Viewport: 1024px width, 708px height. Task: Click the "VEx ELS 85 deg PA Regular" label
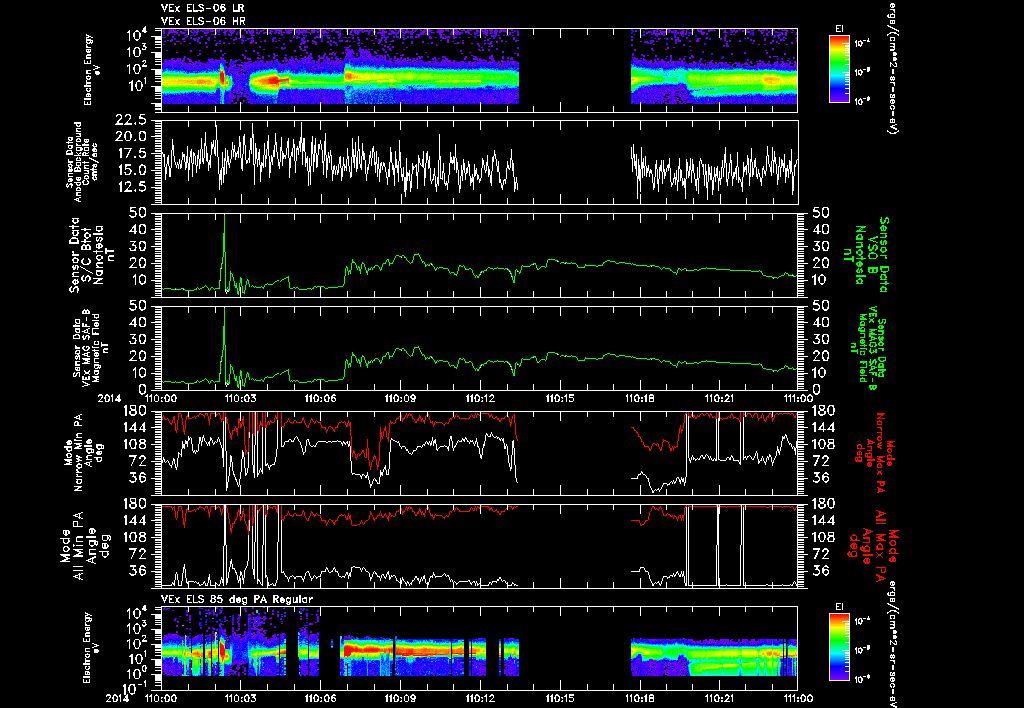[x=237, y=599]
